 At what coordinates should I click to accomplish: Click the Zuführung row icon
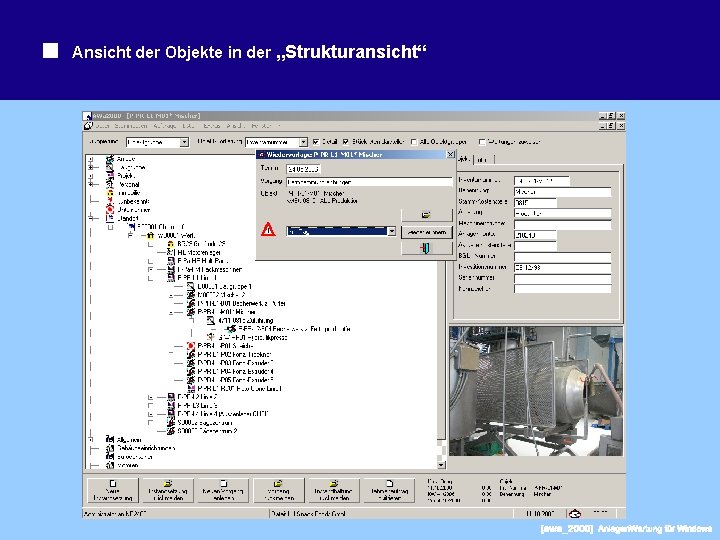211,320
